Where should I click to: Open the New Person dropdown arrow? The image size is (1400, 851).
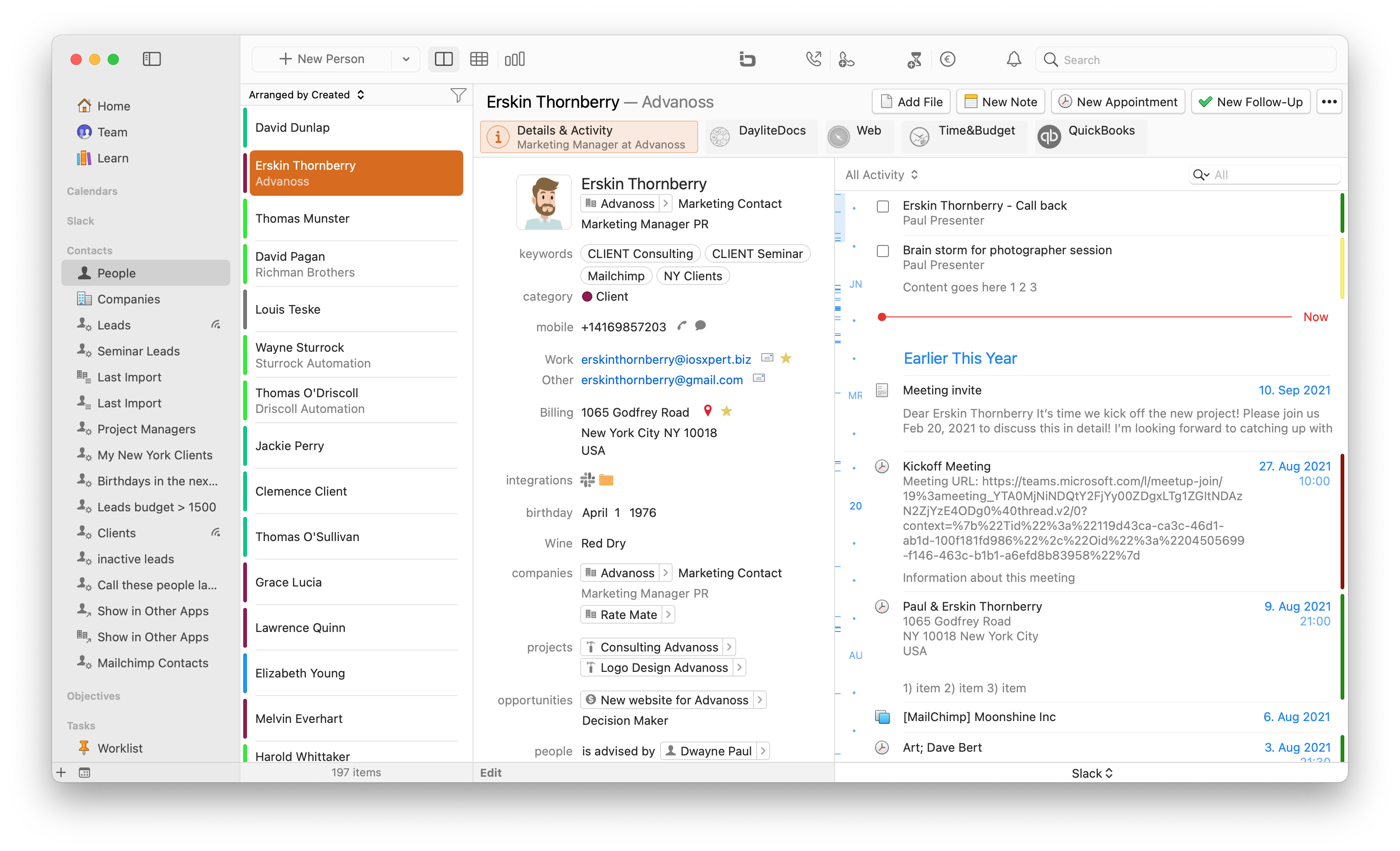pos(406,59)
